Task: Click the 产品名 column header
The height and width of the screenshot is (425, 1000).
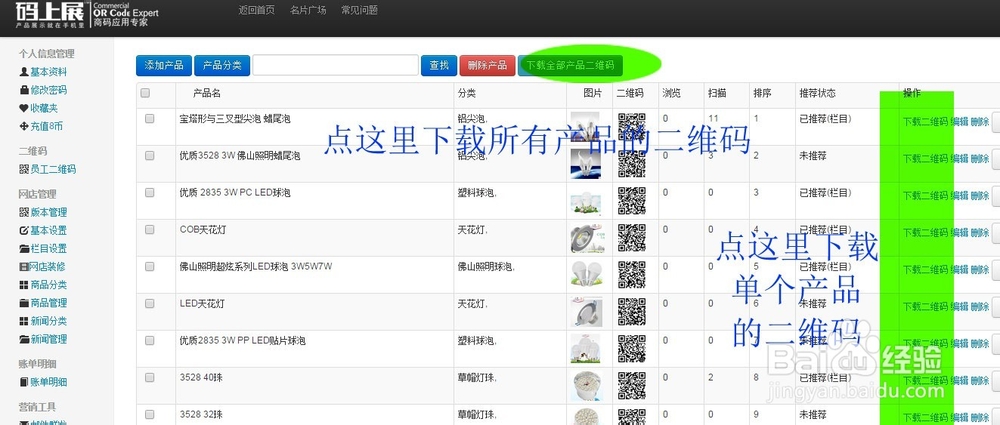Action: [x=207, y=93]
